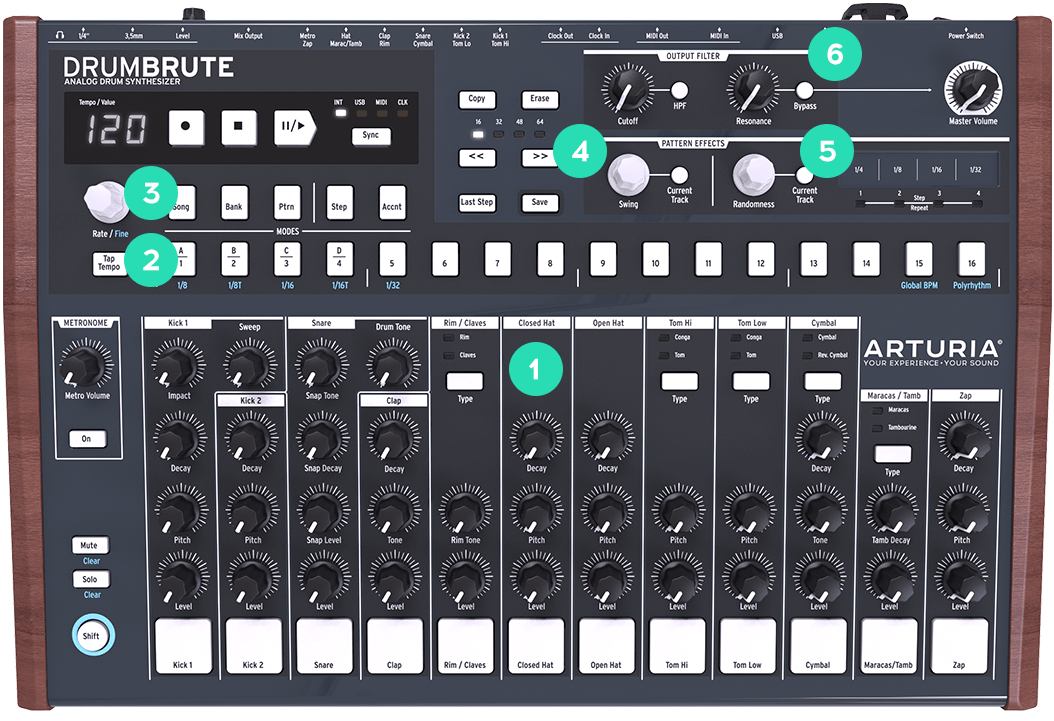Tap the Closed Hat pad
The image size is (1054, 721).
(536, 646)
